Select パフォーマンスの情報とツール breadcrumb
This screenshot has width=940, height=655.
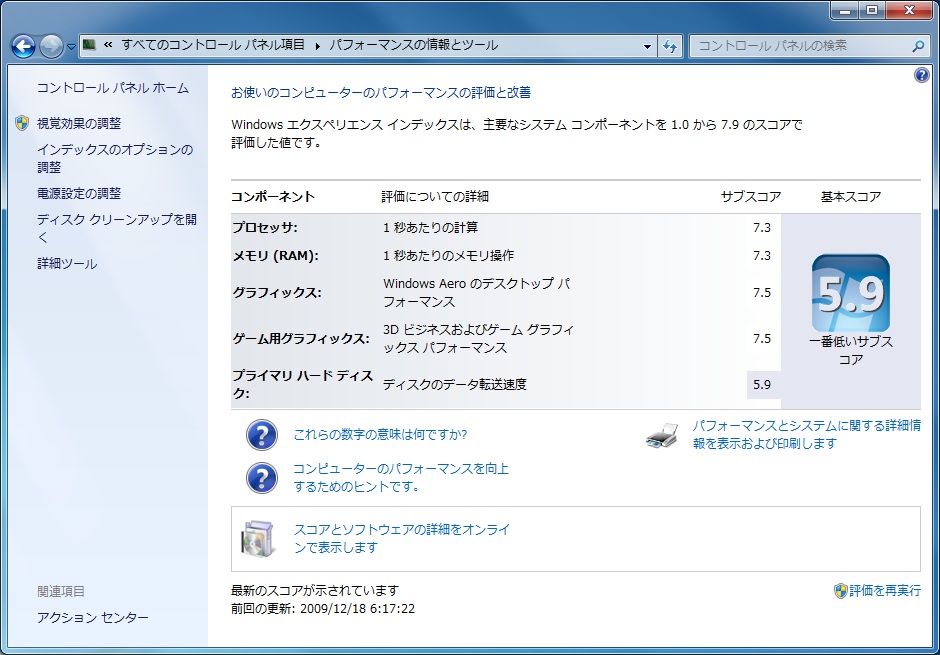[x=414, y=45]
